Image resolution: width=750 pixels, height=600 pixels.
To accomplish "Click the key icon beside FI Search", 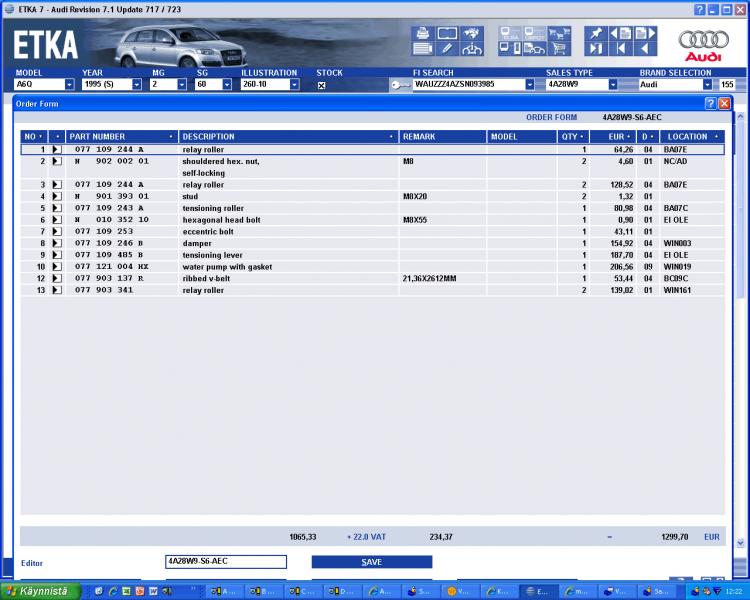I will click(398, 85).
